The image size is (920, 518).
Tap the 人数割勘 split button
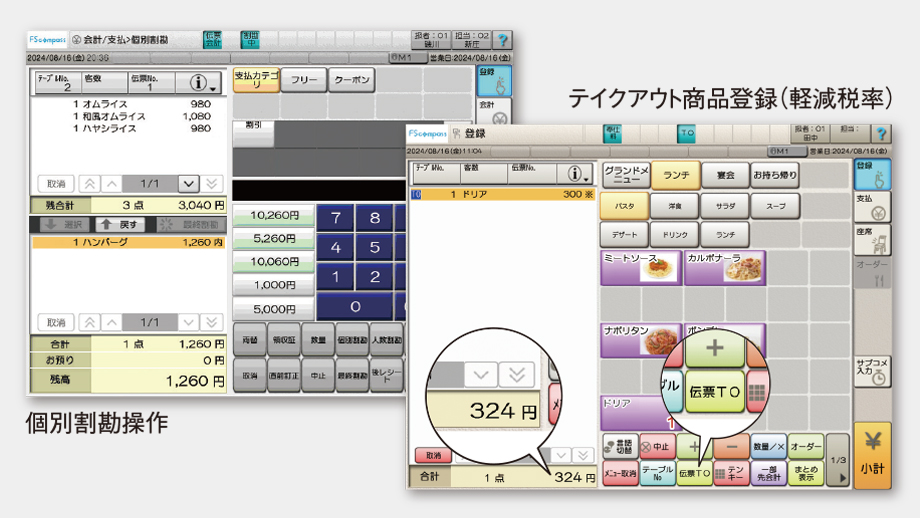(x=386, y=340)
